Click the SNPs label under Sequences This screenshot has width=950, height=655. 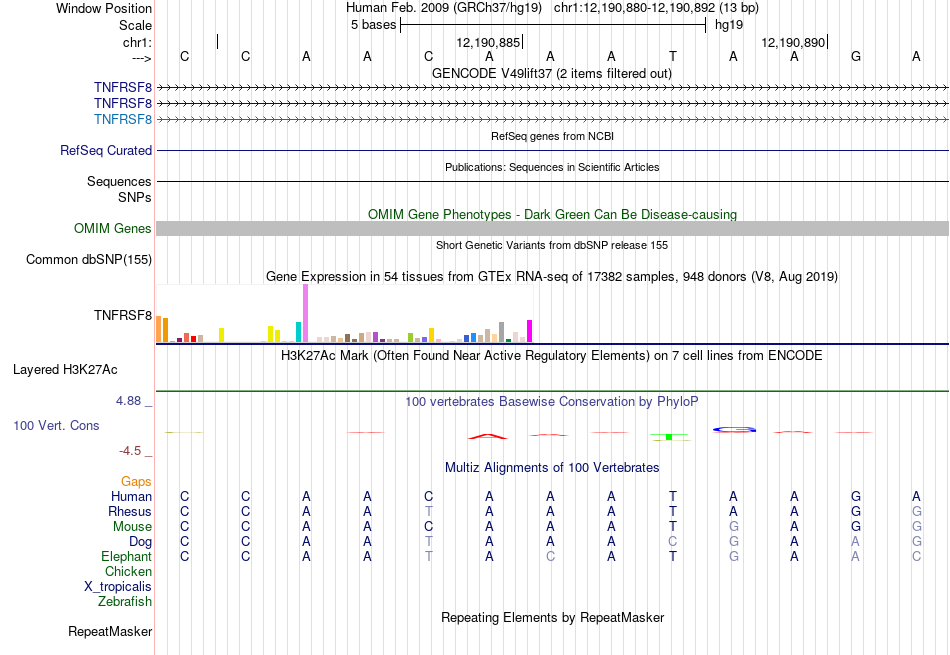135,198
